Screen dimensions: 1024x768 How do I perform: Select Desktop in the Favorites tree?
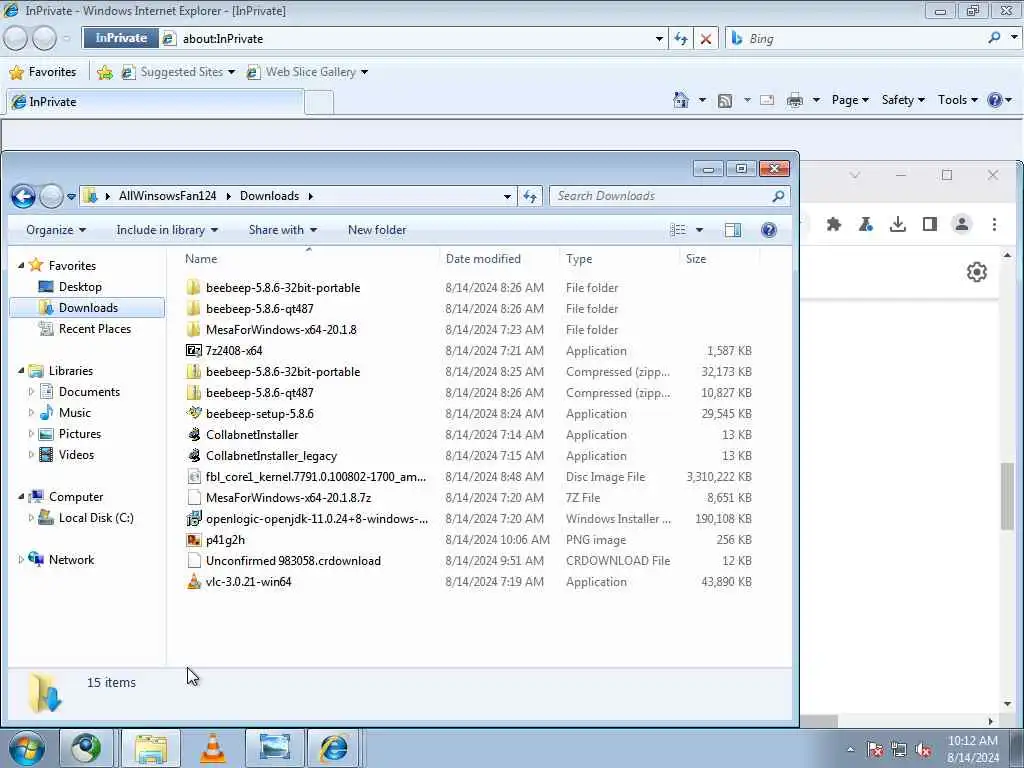[80, 287]
